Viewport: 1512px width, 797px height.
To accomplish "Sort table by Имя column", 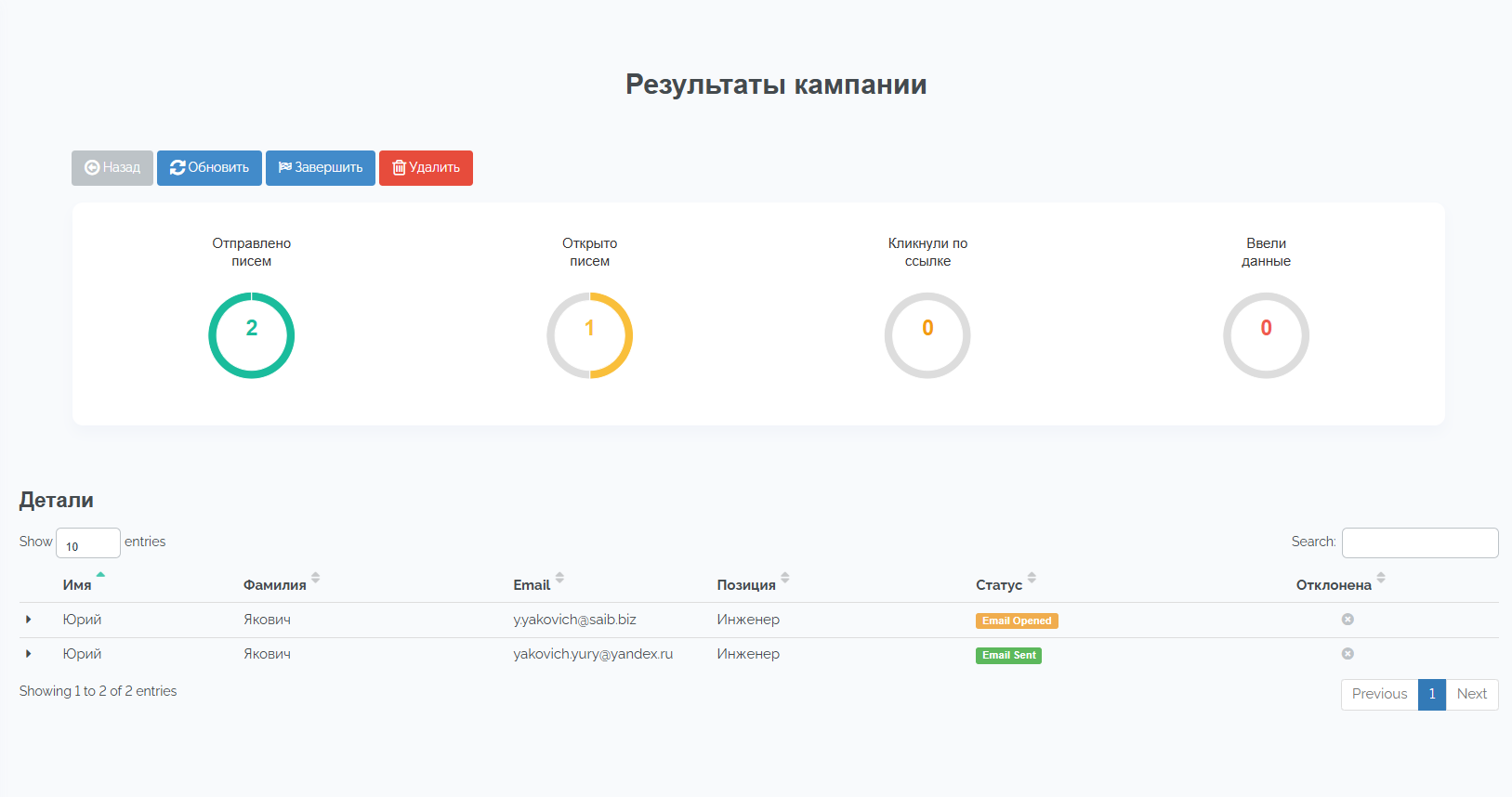I will tap(78, 585).
